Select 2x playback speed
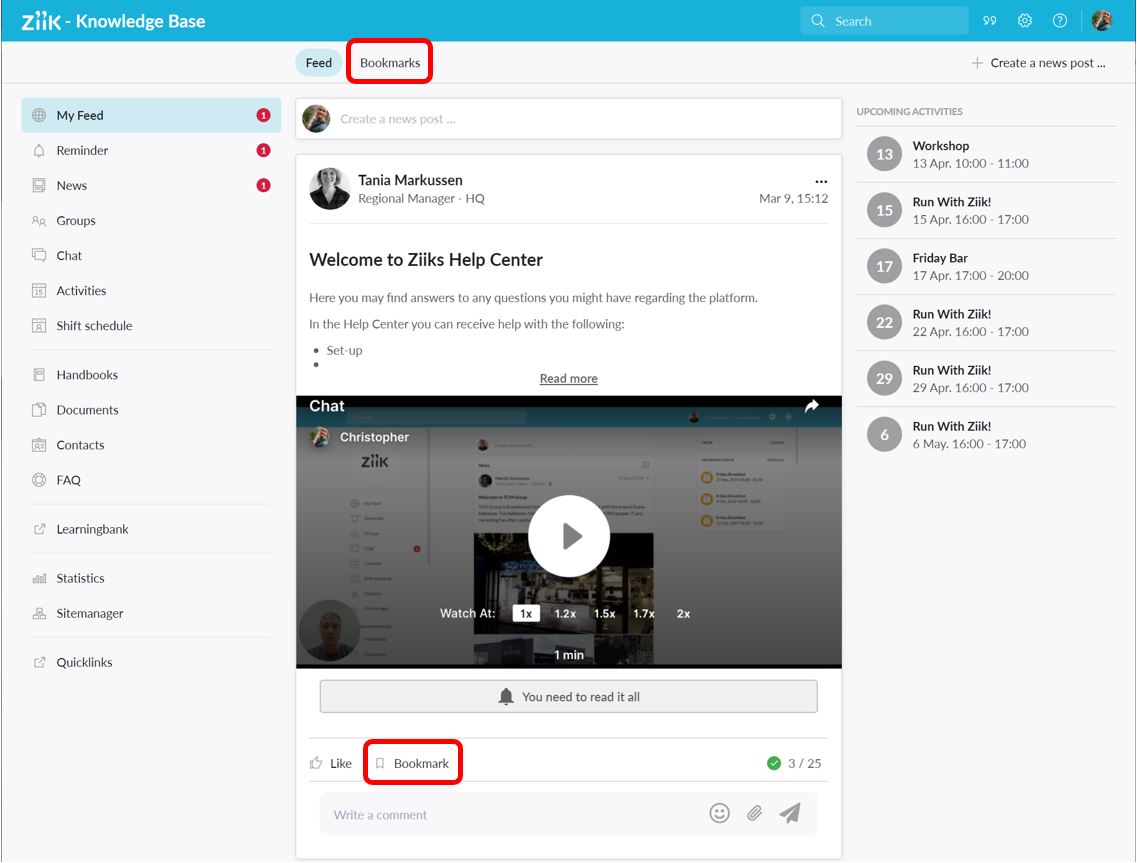This screenshot has height=863, width=1137. point(683,614)
